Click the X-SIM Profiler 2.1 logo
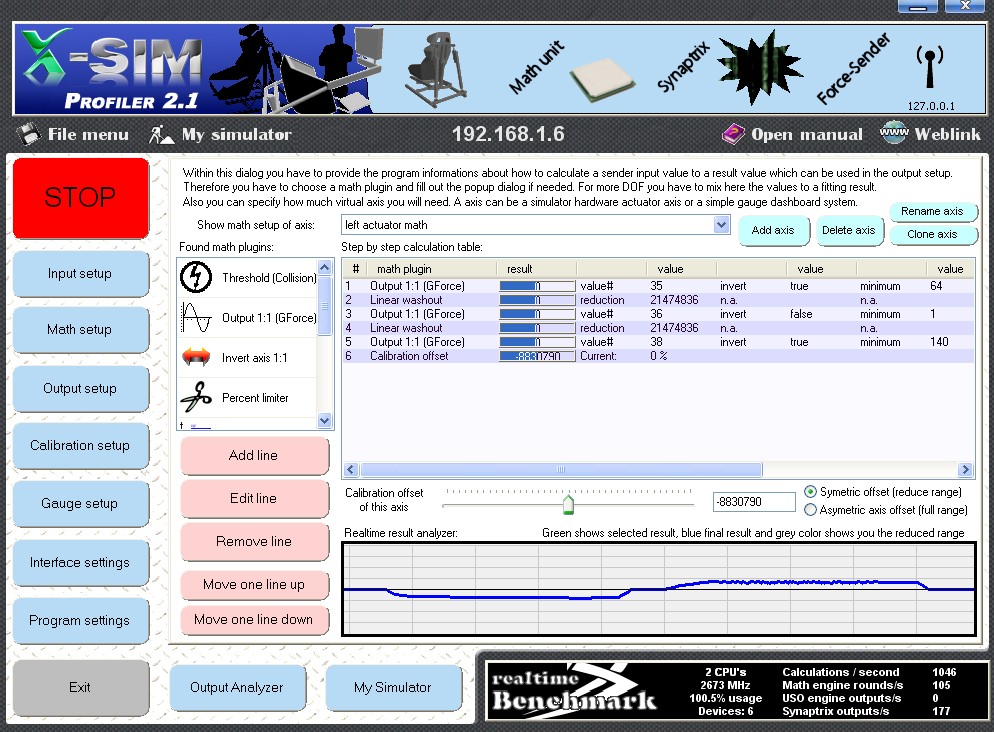The width and height of the screenshot is (994, 732). coord(112,70)
